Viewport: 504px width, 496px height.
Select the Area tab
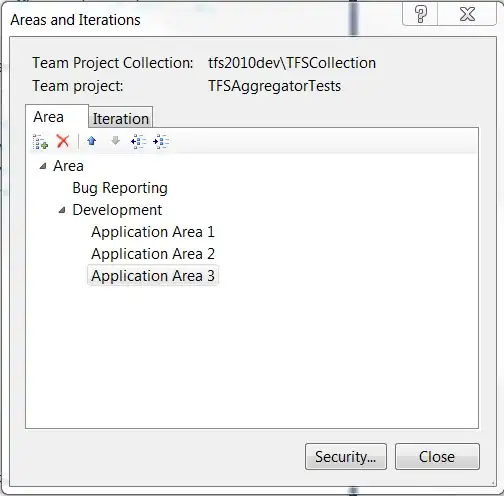click(49, 117)
